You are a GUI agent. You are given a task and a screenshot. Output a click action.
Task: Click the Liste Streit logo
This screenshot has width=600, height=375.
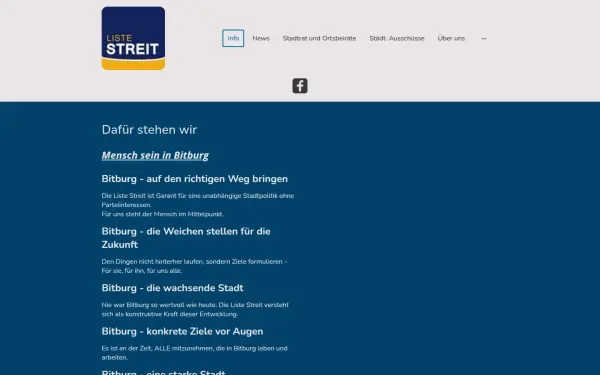click(133, 38)
